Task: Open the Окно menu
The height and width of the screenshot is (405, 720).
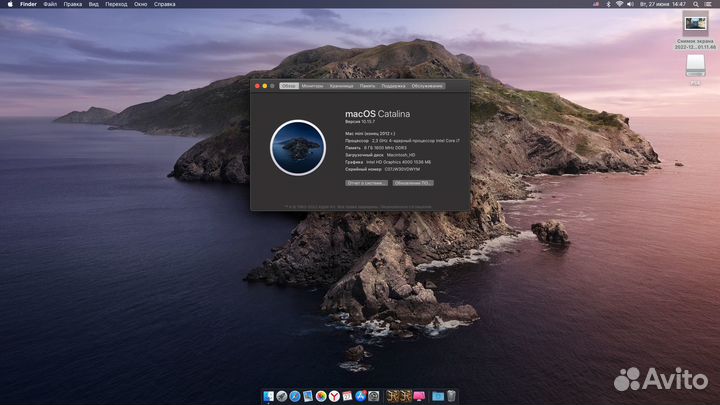Action: coord(141,4)
